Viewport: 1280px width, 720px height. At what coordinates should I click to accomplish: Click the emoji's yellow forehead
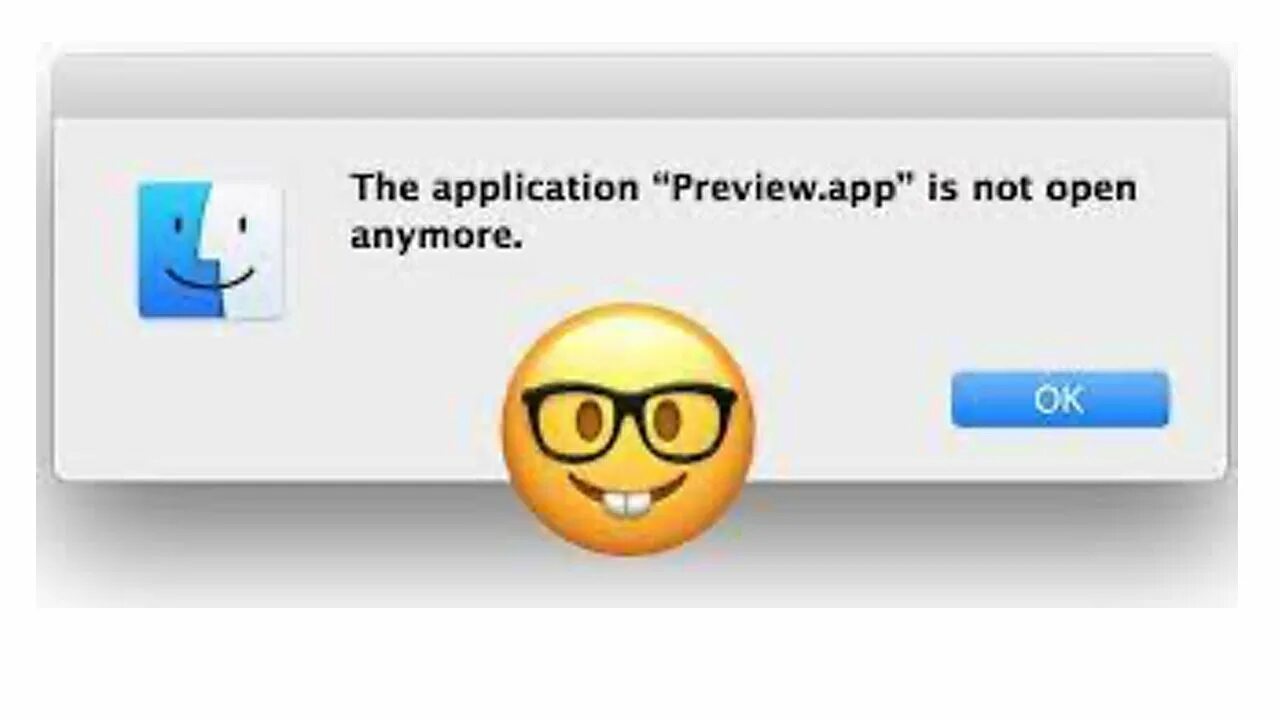point(629,345)
